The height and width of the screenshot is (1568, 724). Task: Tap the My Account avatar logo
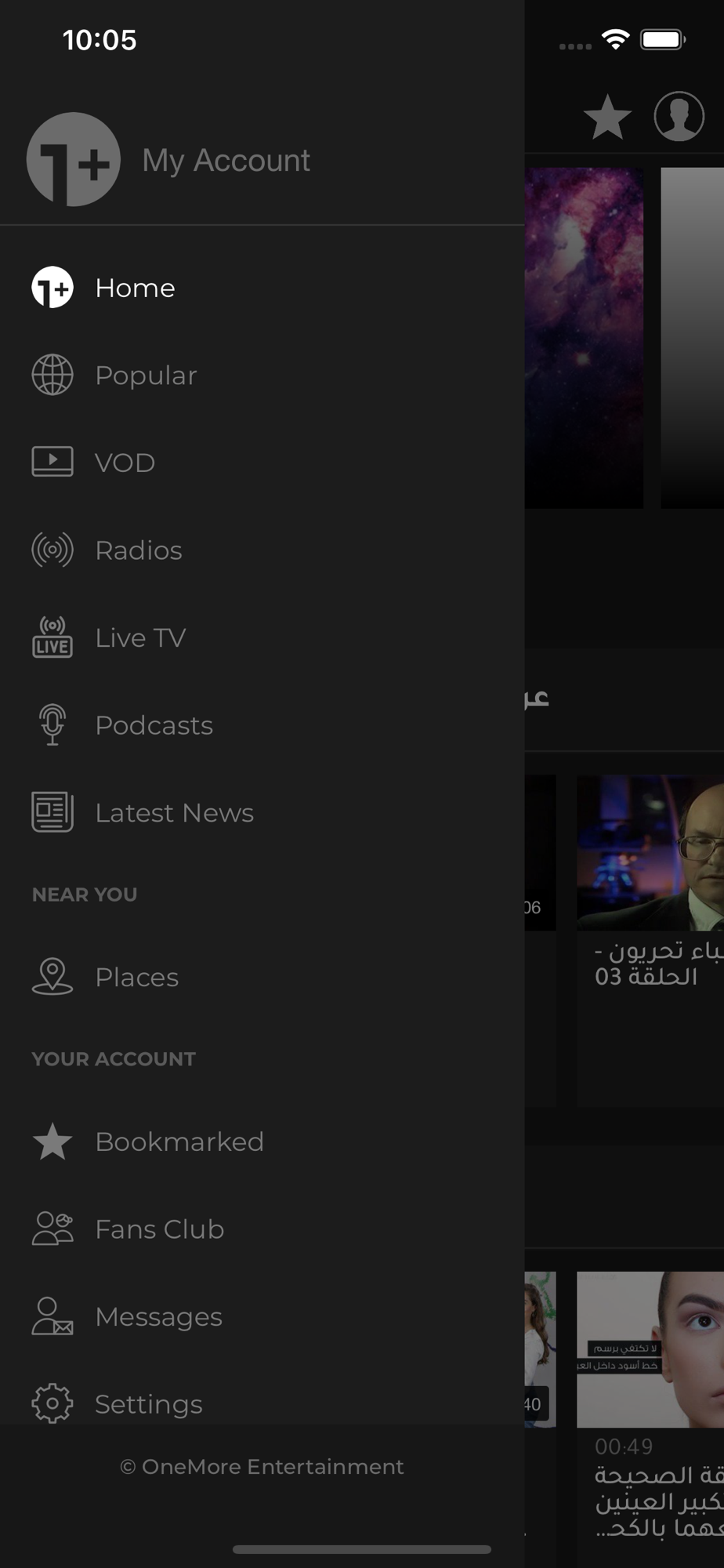click(74, 159)
